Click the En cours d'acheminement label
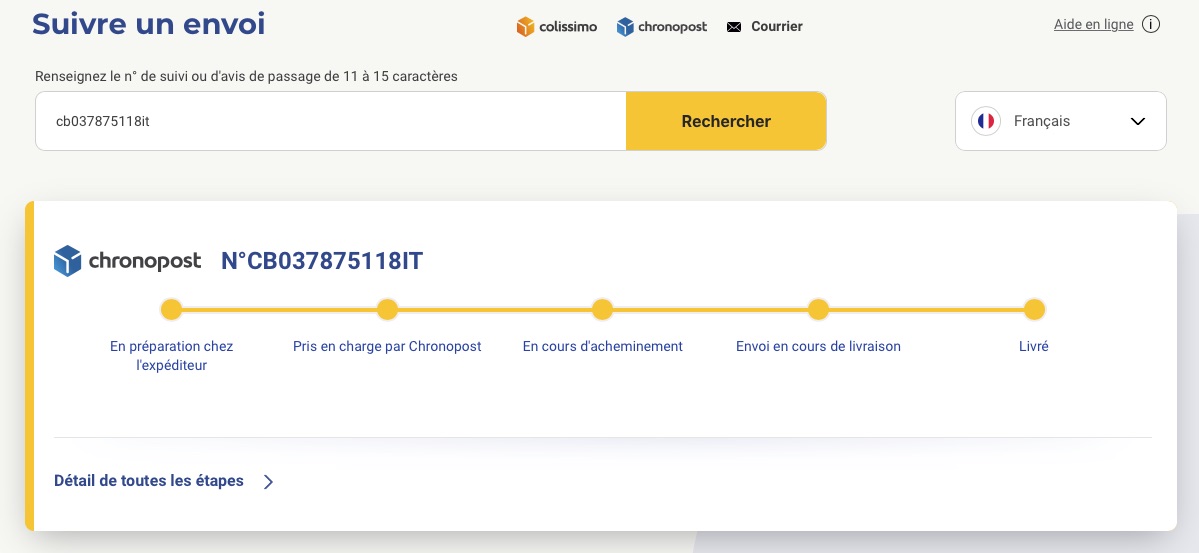The width and height of the screenshot is (1199, 553). (x=603, y=346)
